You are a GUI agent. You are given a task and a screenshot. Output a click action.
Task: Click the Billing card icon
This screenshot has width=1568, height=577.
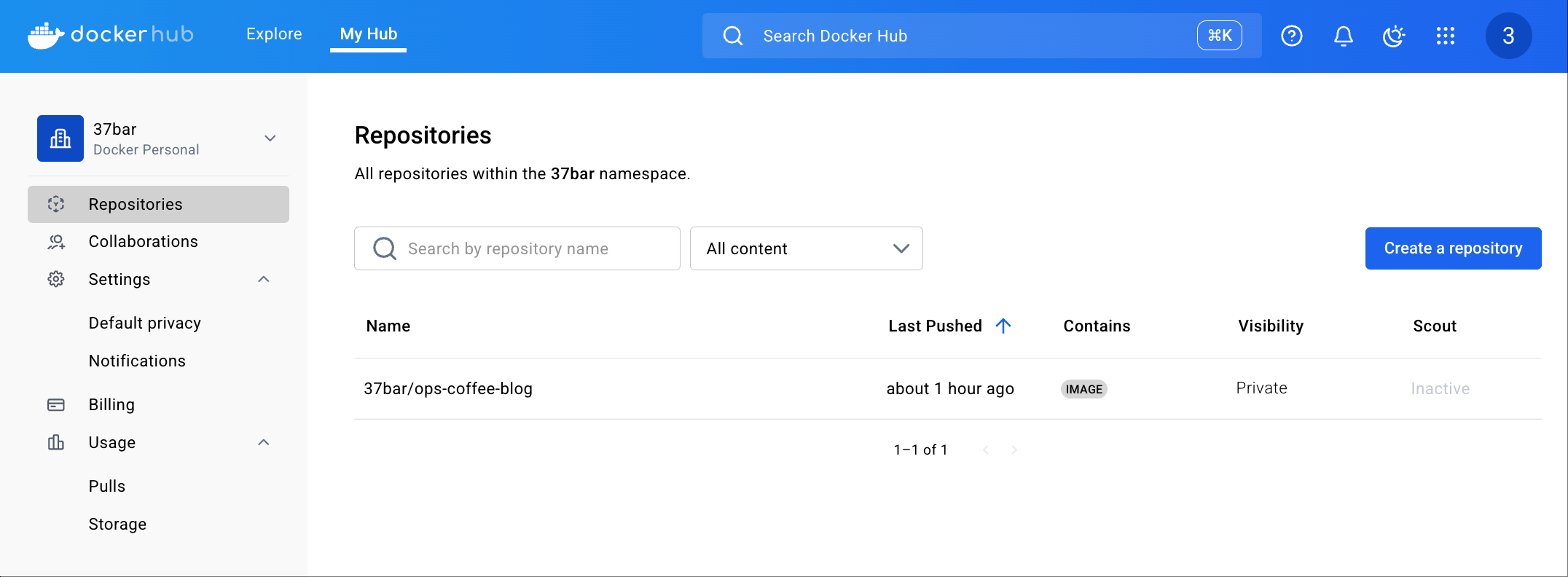point(56,405)
